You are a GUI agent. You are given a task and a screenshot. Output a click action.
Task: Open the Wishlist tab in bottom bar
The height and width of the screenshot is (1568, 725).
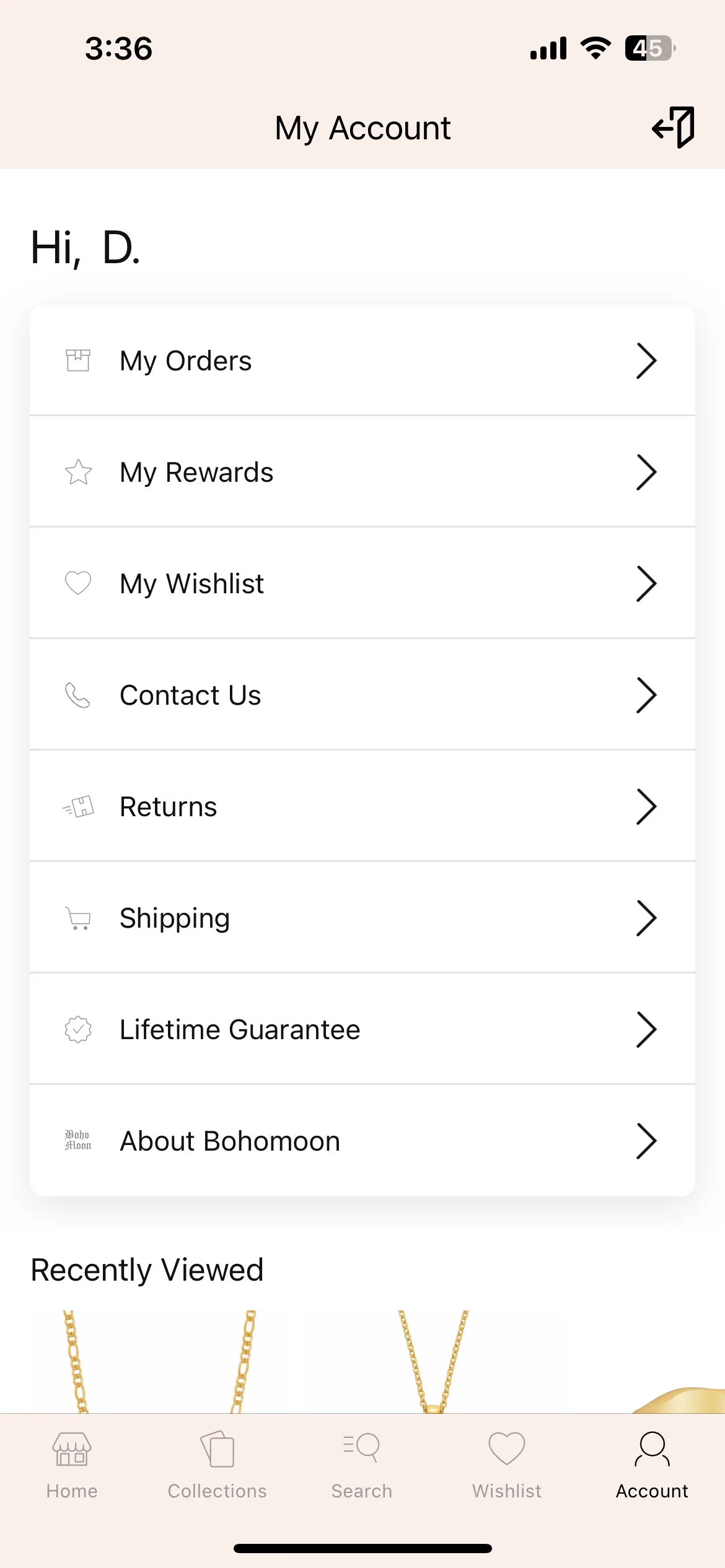click(x=507, y=1465)
